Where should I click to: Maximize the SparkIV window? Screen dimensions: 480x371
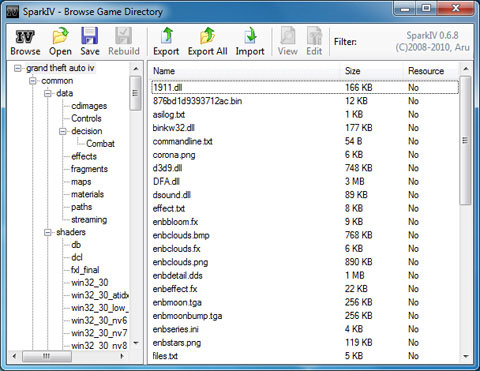[426, 8]
